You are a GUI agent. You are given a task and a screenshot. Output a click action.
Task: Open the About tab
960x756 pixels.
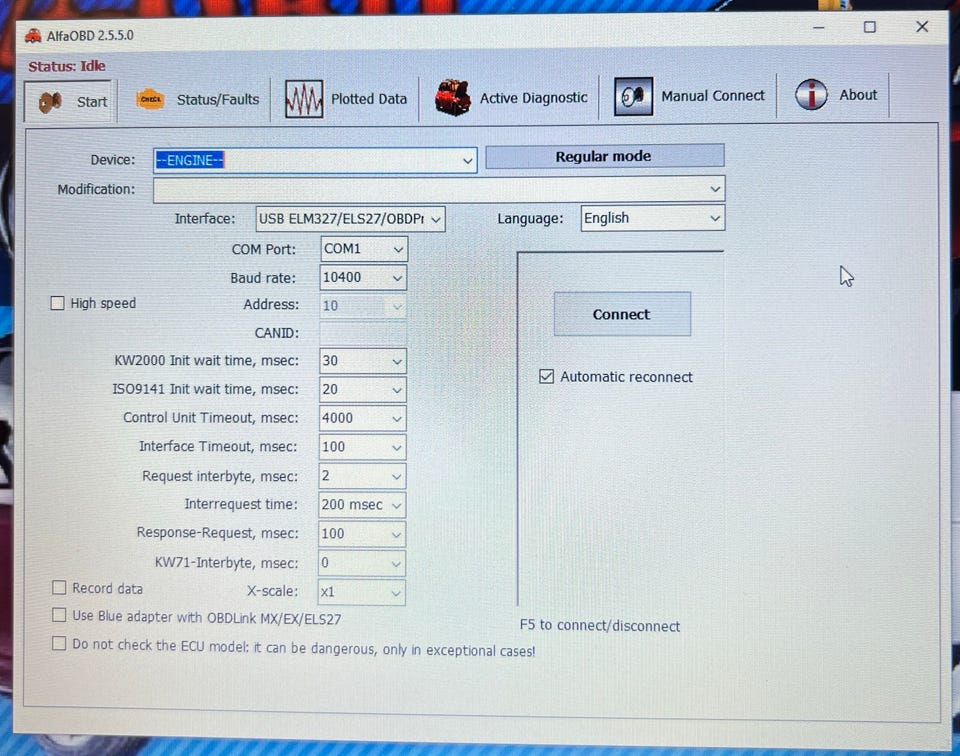[x=835, y=95]
